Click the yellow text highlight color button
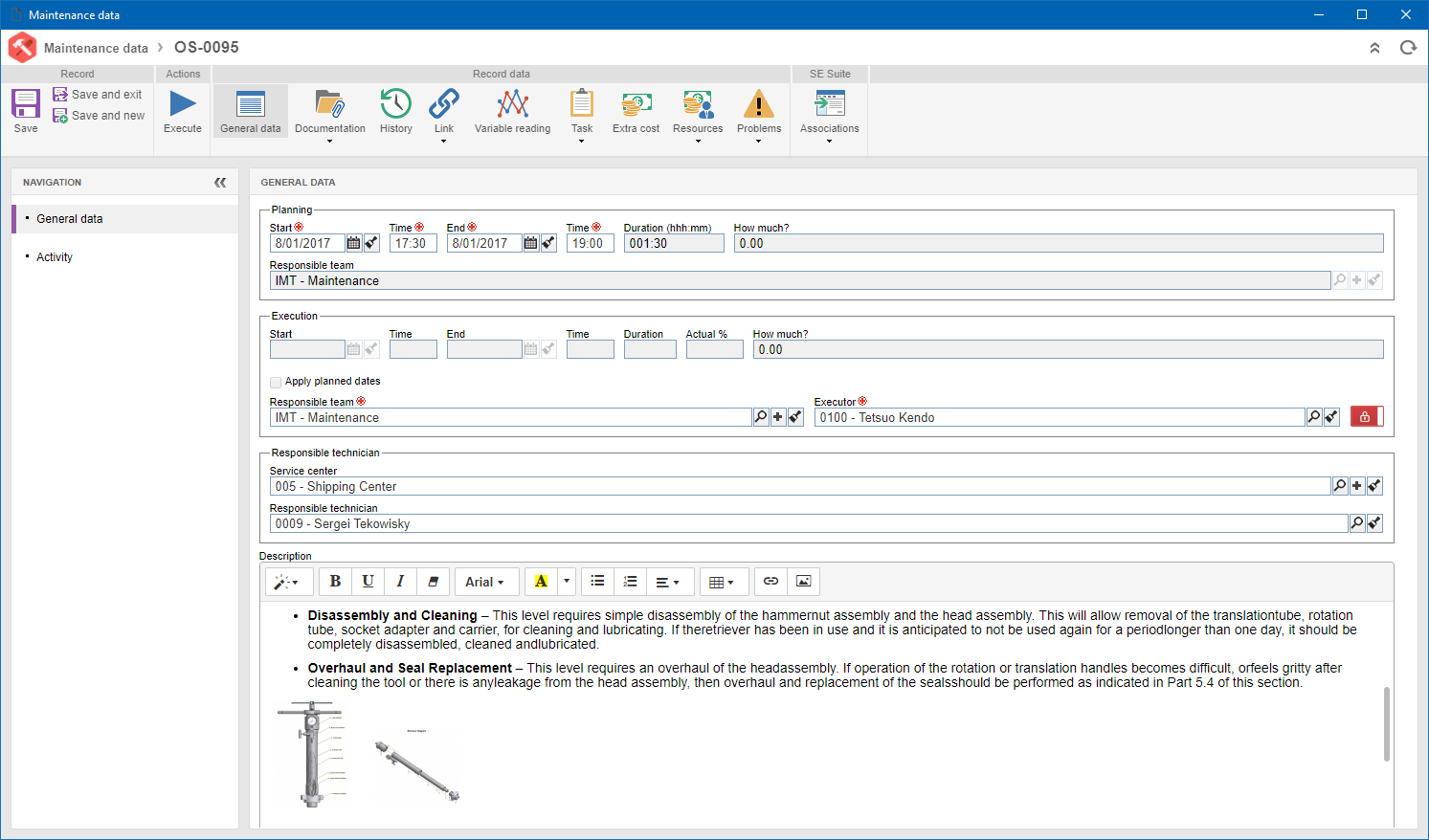 (x=542, y=582)
